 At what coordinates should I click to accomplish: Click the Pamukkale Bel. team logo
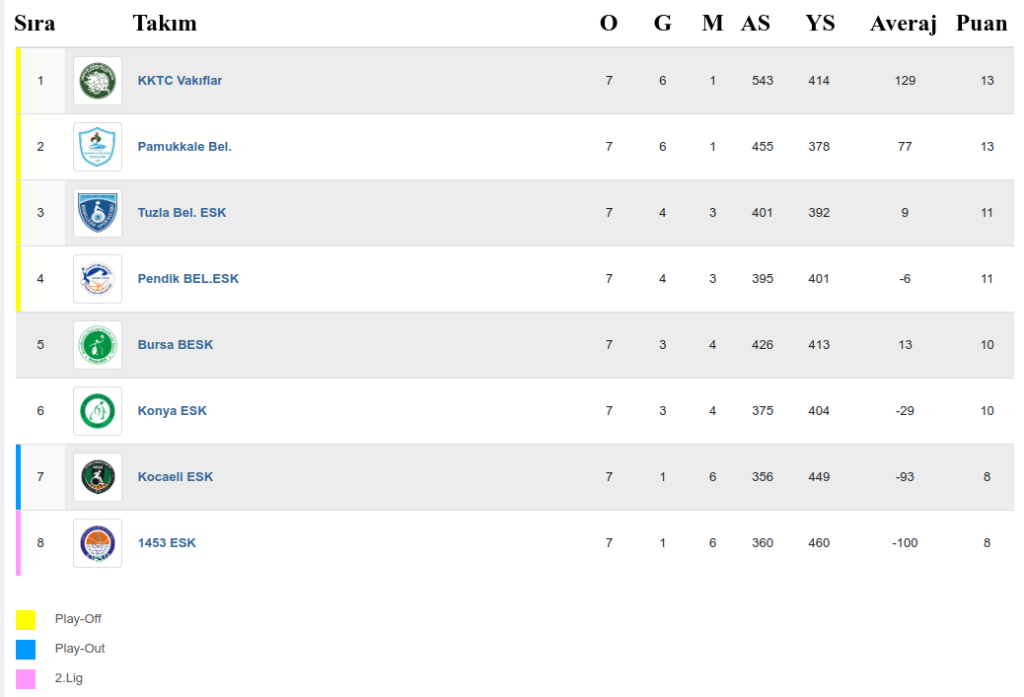click(x=98, y=147)
